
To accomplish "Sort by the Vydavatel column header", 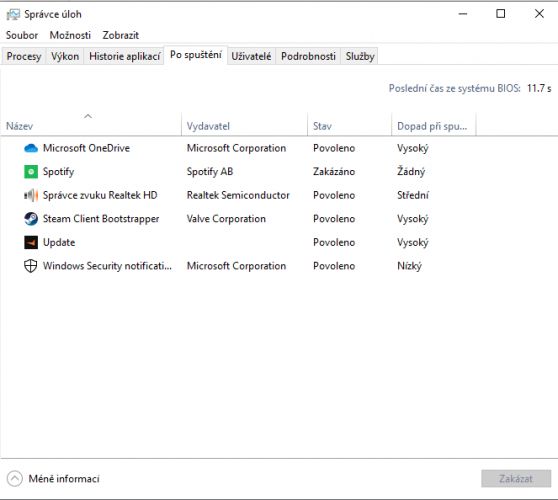I will [244, 124].
